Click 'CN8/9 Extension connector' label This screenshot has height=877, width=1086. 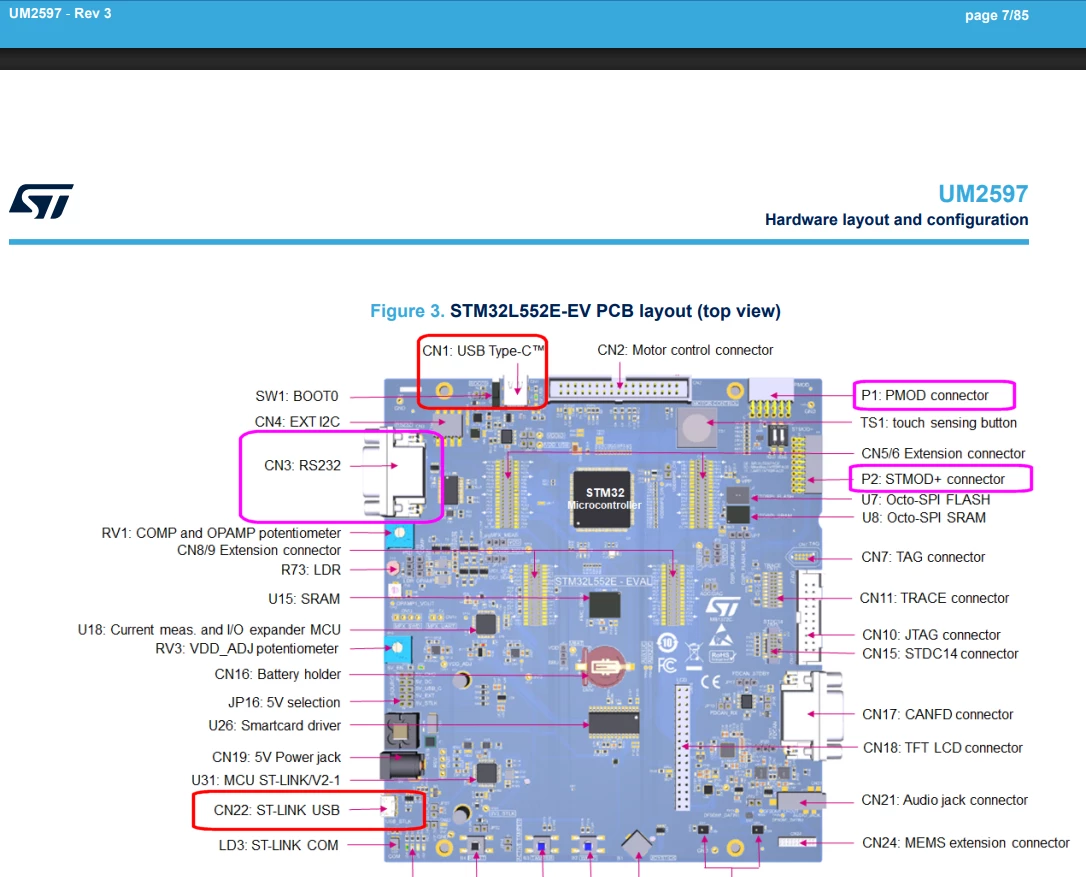[x=259, y=550]
